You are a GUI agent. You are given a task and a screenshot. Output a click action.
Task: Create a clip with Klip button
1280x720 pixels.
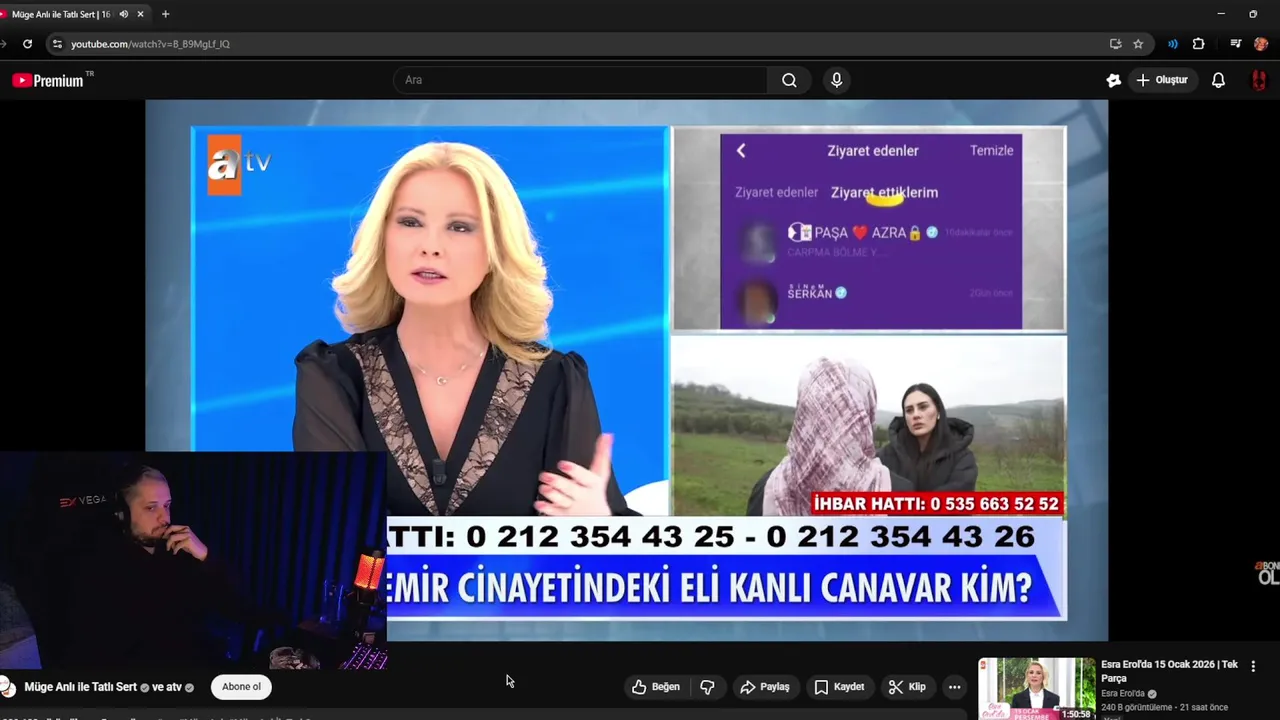[907, 687]
